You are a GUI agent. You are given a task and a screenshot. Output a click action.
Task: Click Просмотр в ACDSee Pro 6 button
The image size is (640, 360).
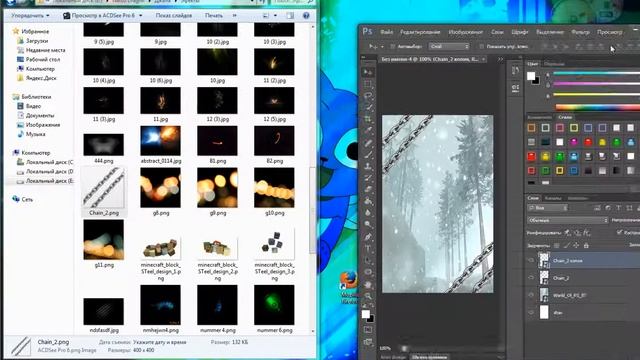pos(98,16)
